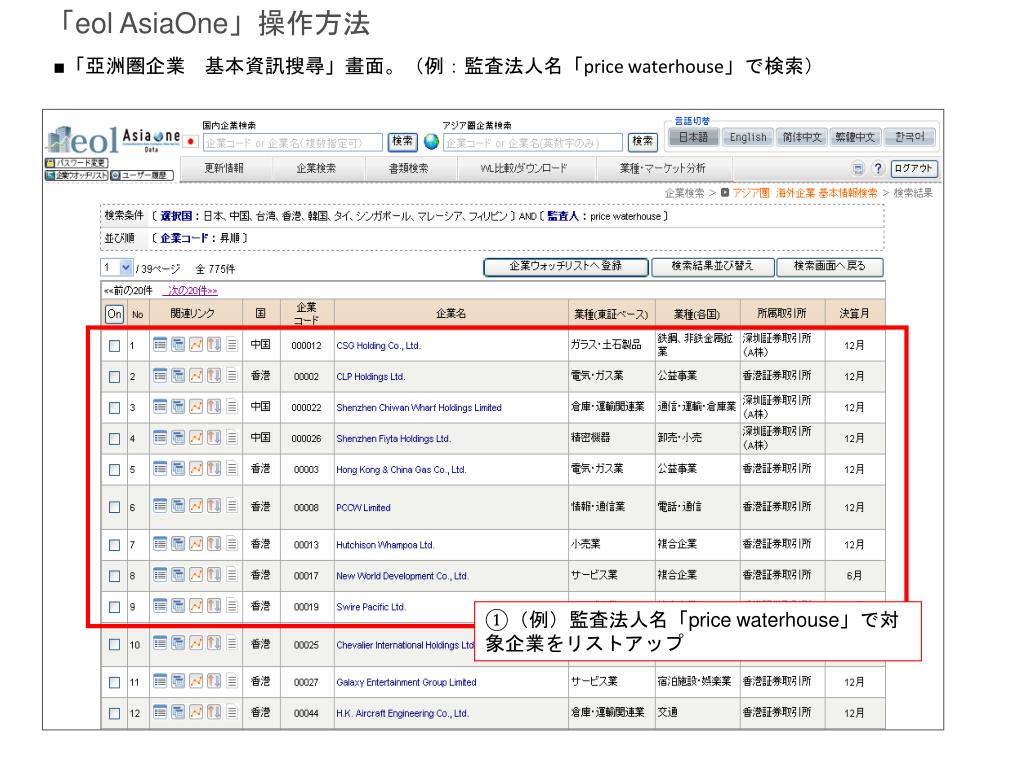Open the 企業検索 menu
The image size is (1024, 768).
coord(316,168)
